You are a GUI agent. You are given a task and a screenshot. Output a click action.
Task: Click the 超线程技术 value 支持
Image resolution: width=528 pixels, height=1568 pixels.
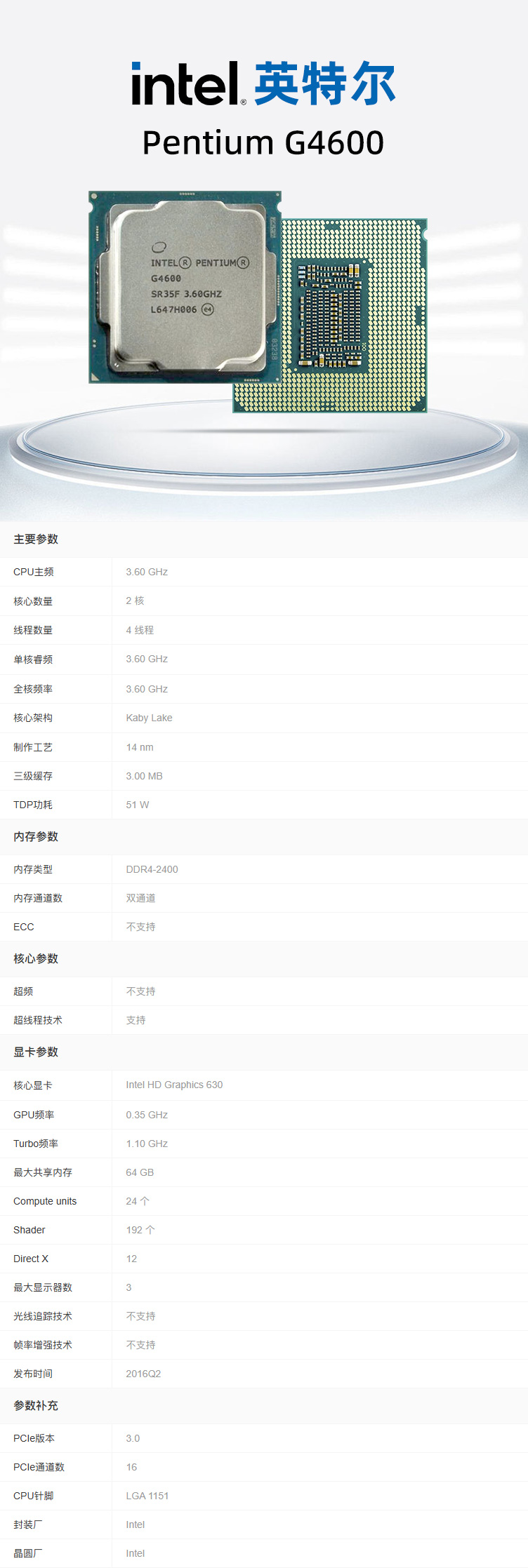136,1020
